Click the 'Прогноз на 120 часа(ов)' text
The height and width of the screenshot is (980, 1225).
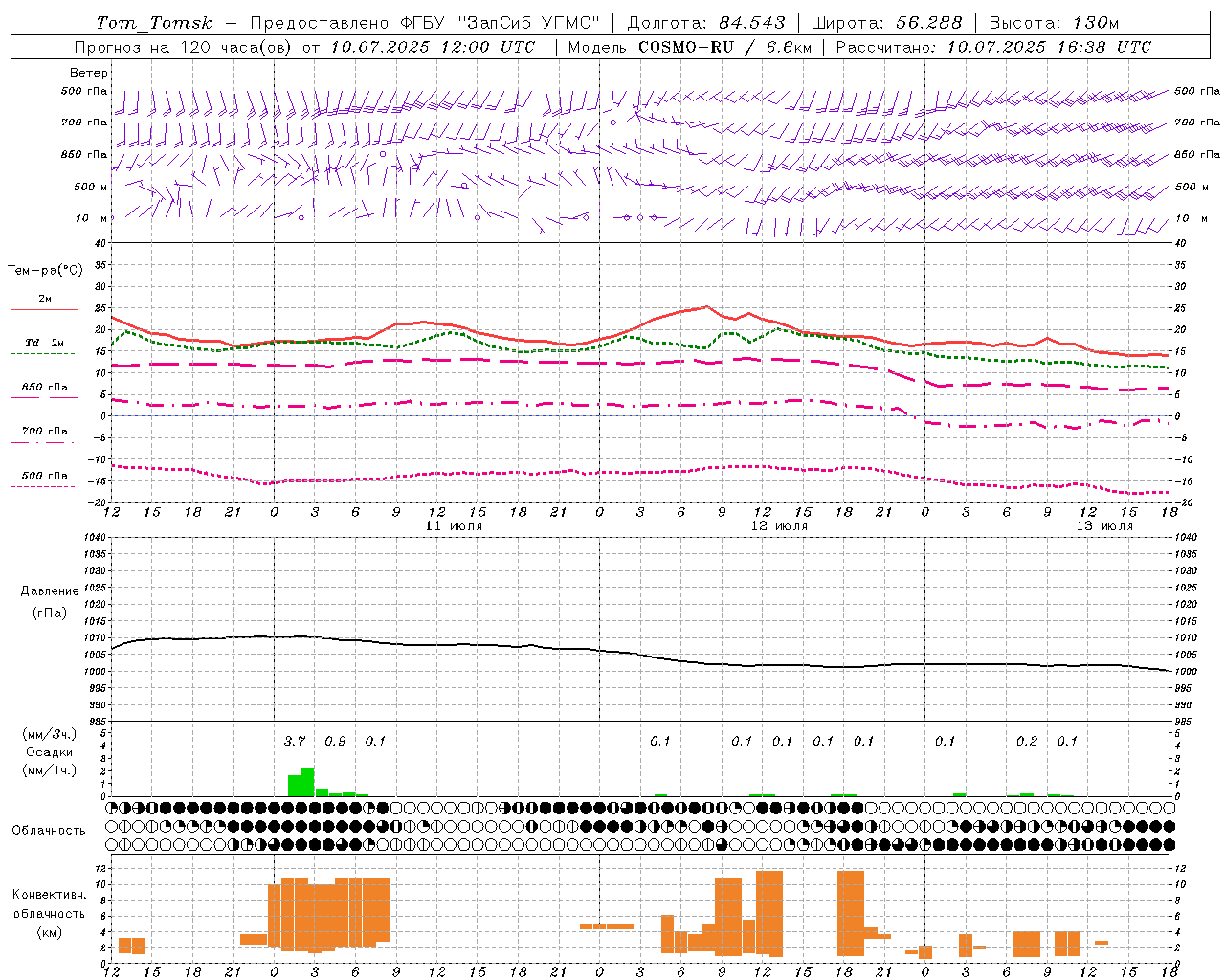[x=184, y=47]
